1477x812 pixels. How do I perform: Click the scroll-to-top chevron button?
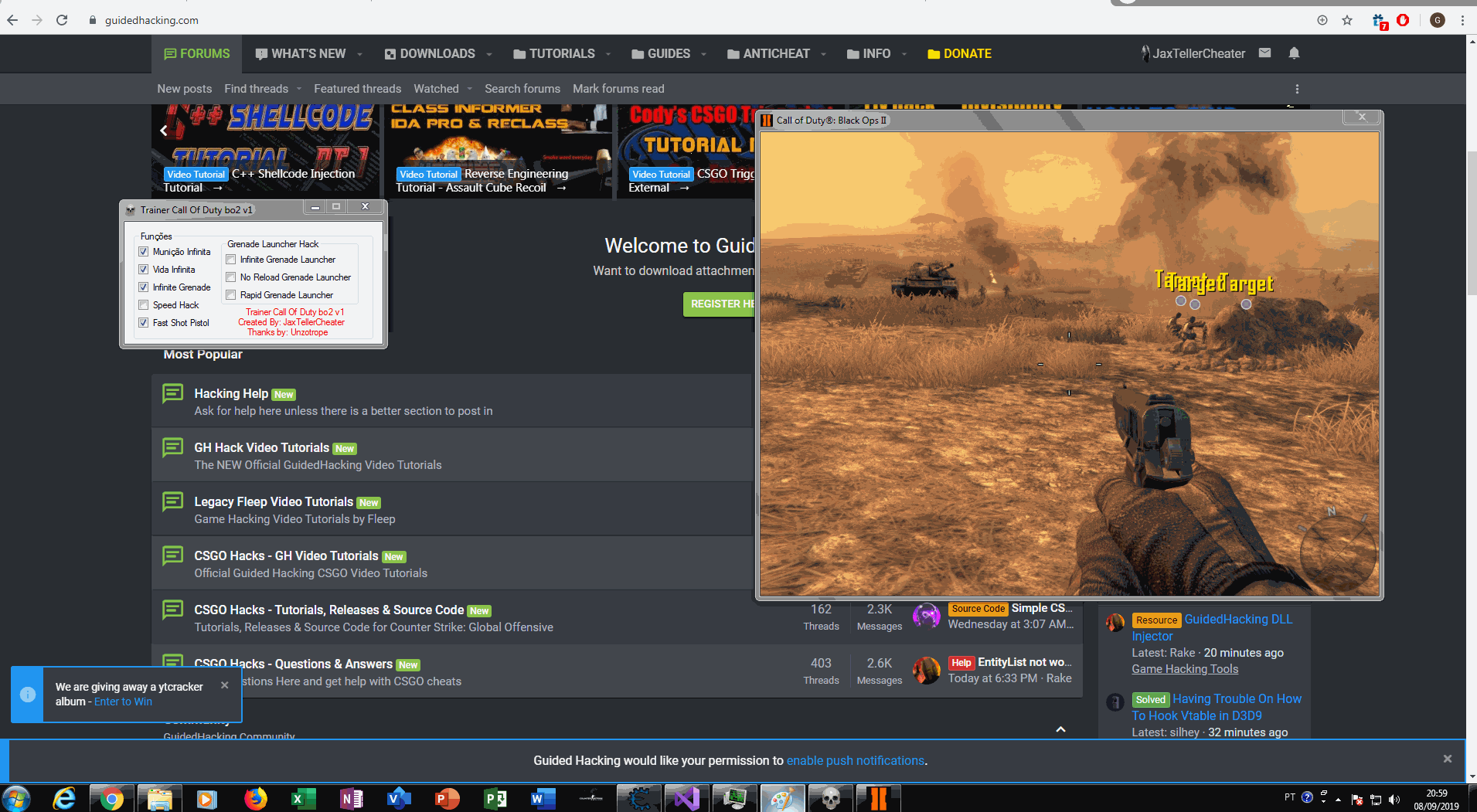(x=1061, y=729)
